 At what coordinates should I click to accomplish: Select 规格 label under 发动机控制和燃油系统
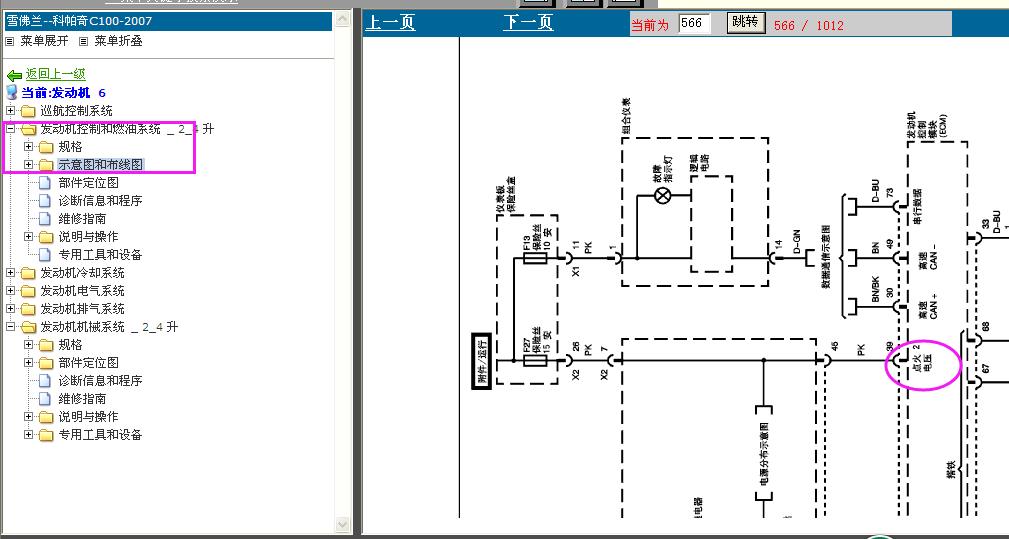point(71,147)
